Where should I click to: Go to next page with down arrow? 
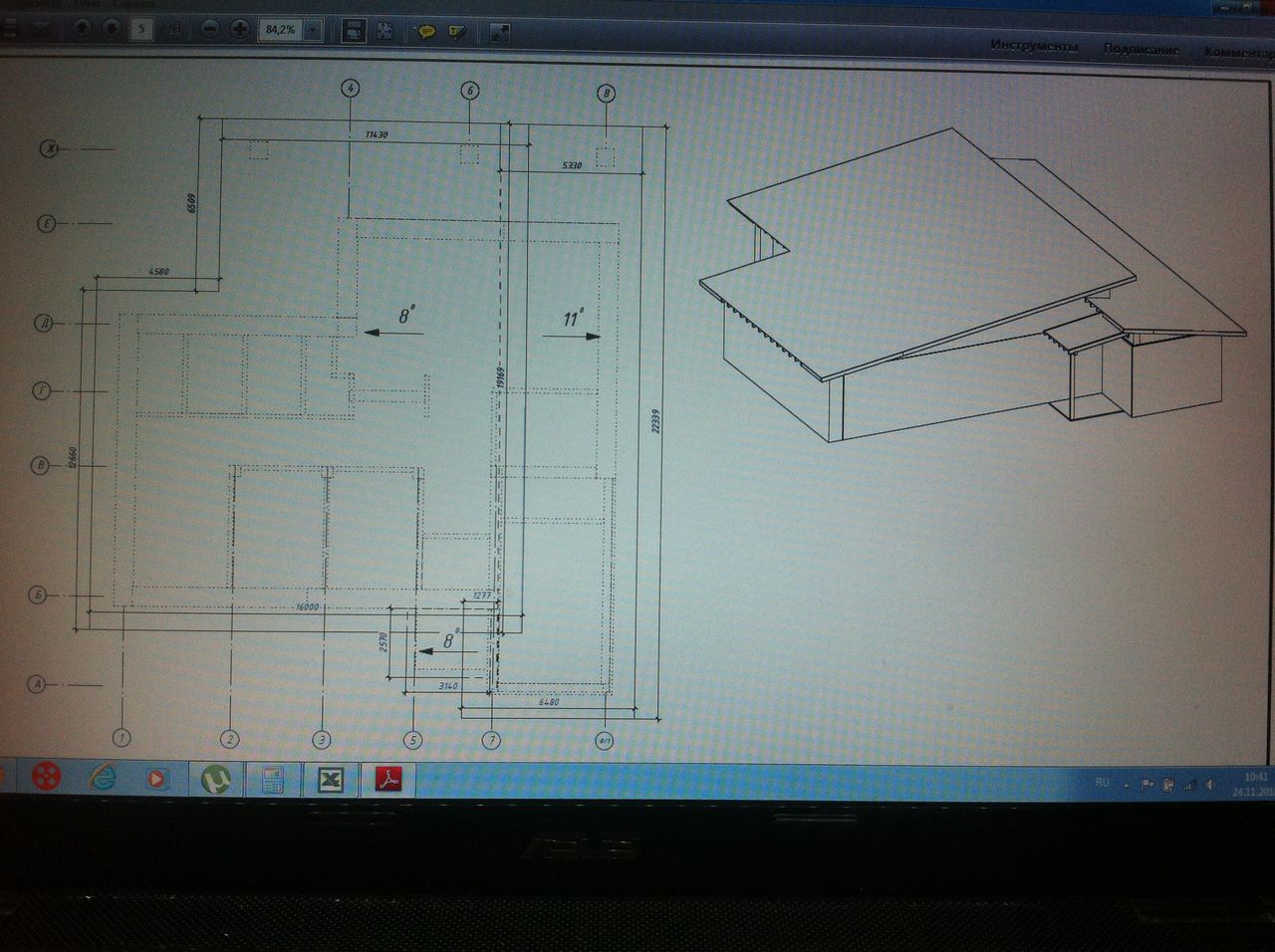111,29
